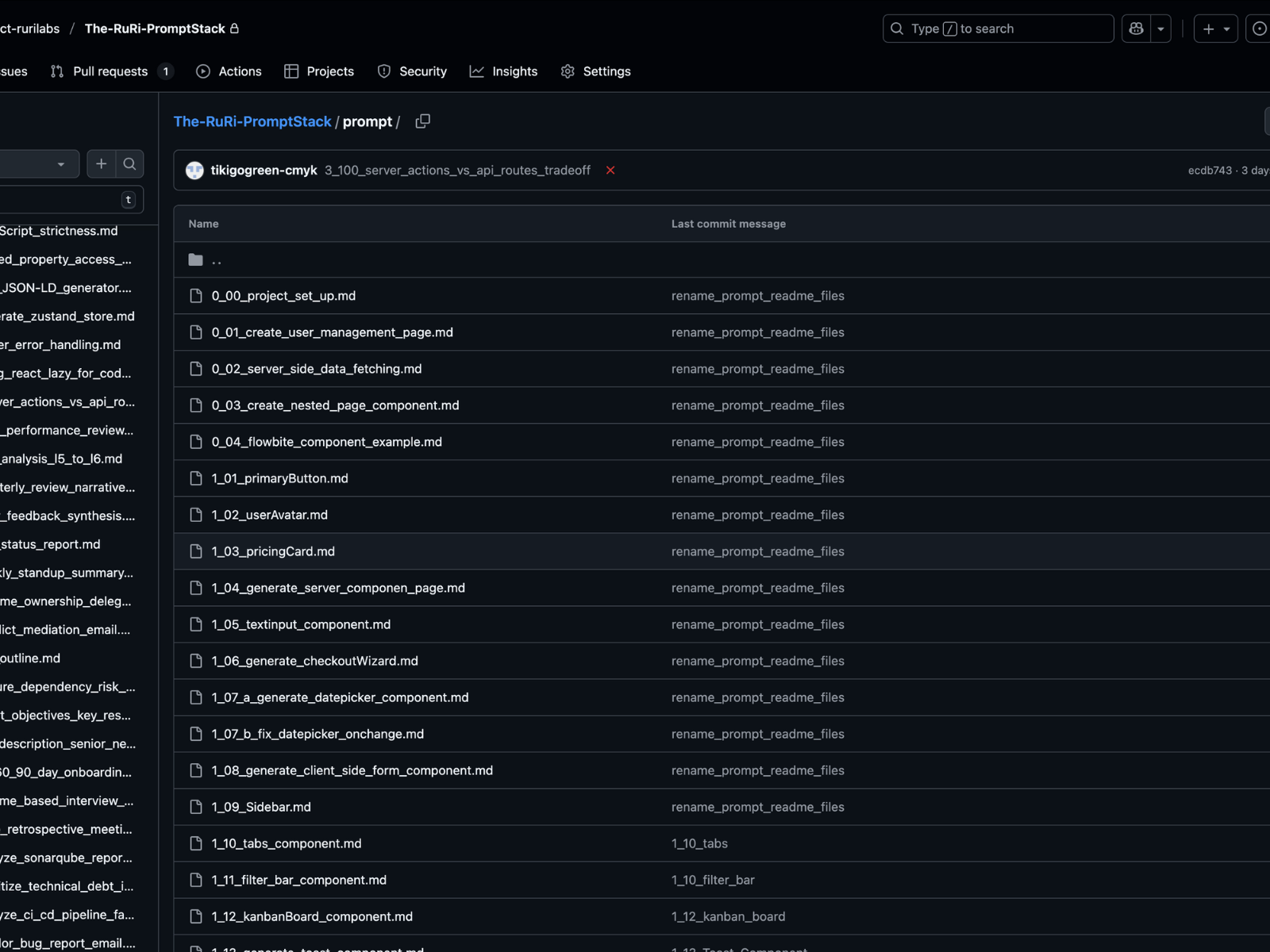
Task: Click file icon of 0_01_create_user_management_page.md
Action: (196, 332)
